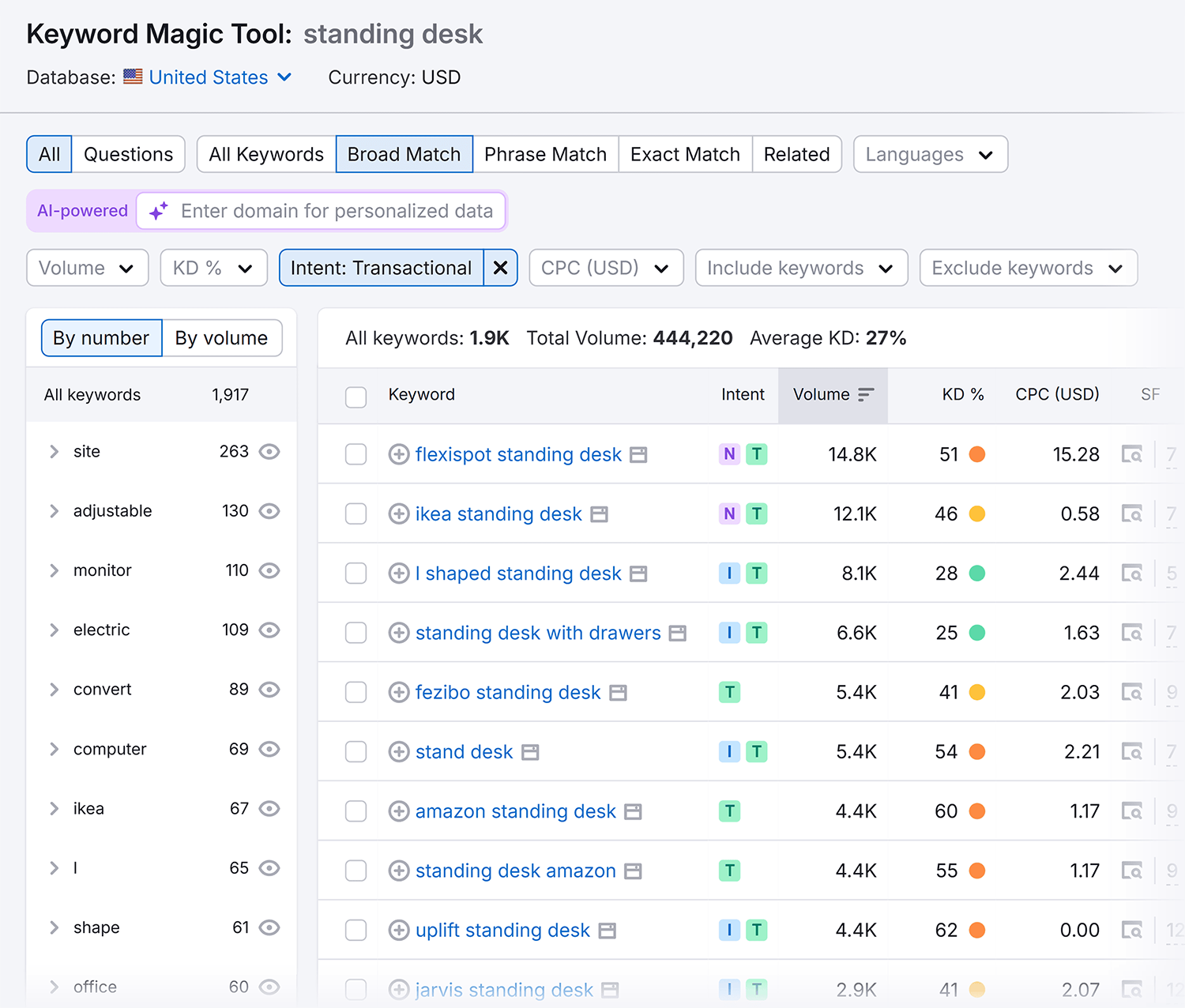Toggle visibility eye for site group
This screenshot has width=1185, height=1008.
coord(269,452)
